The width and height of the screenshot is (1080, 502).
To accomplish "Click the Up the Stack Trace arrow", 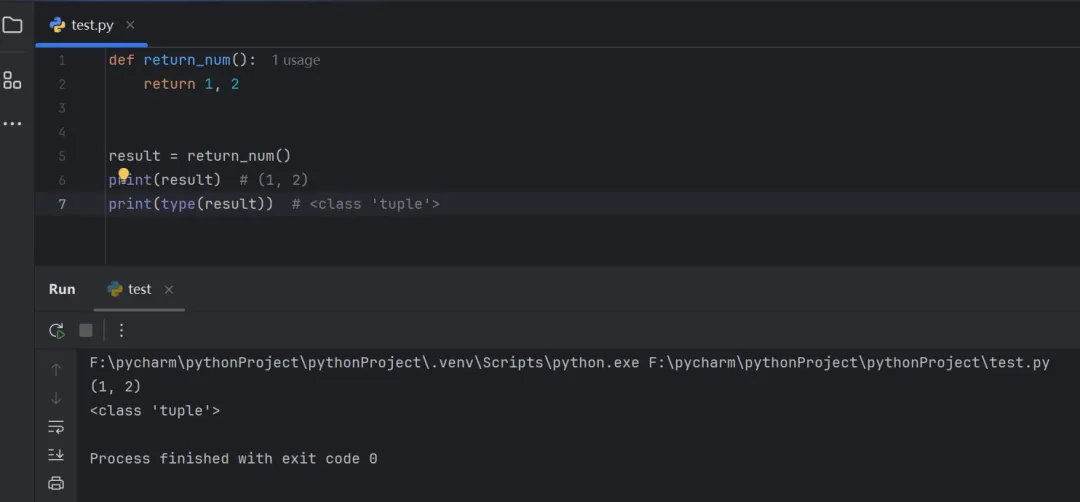I will [x=56, y=370].
